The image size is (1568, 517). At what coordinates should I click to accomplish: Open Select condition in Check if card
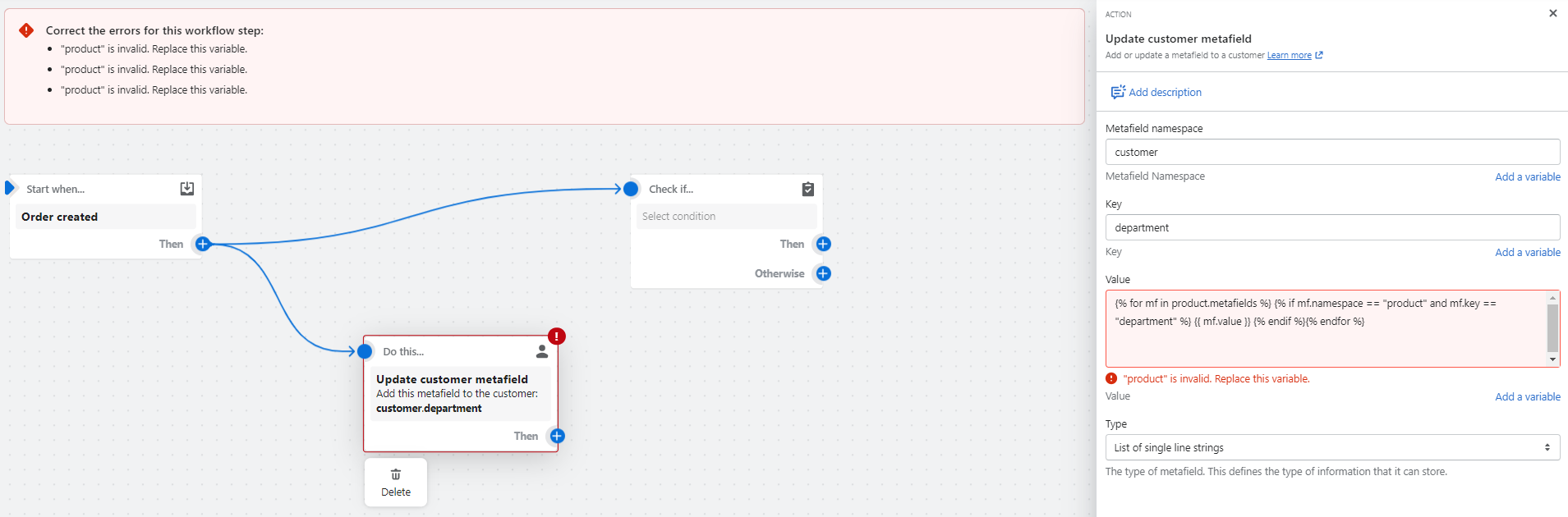[x=726, y=217]
